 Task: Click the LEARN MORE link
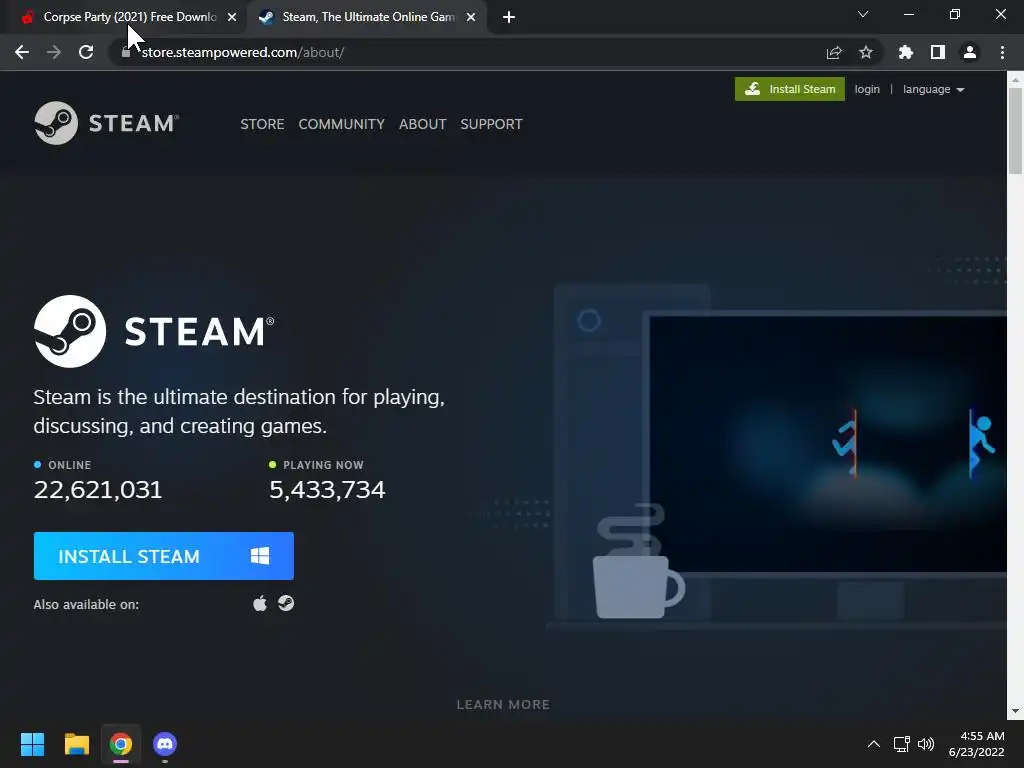click(503, 705)
